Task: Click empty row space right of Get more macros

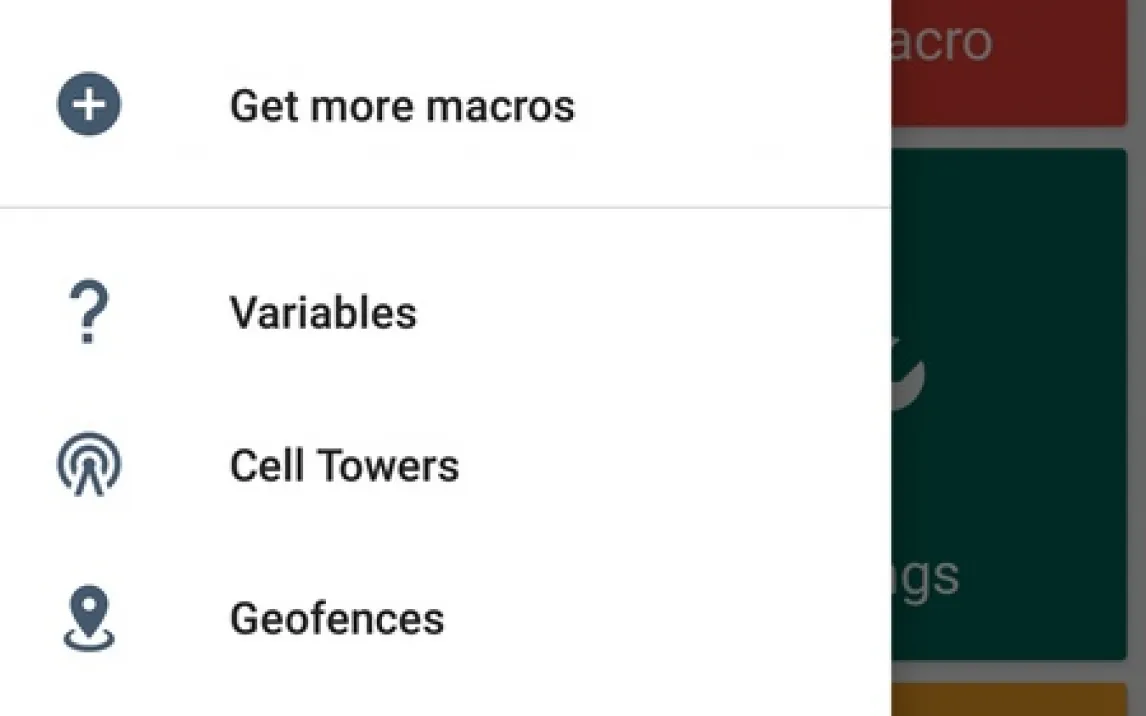Action: [730, 106]
